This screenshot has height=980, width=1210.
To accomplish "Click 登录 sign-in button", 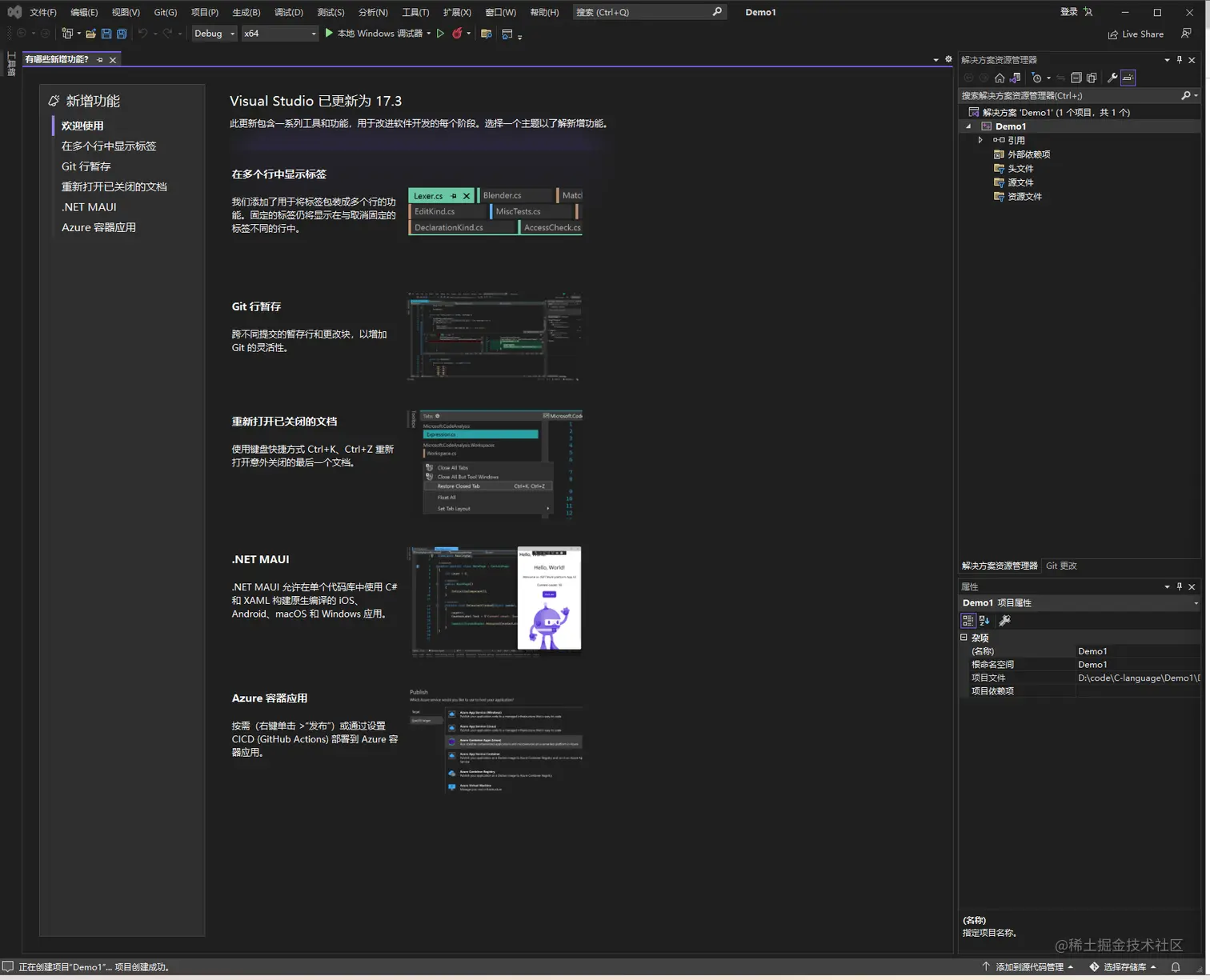I will tap(1068, 12).
